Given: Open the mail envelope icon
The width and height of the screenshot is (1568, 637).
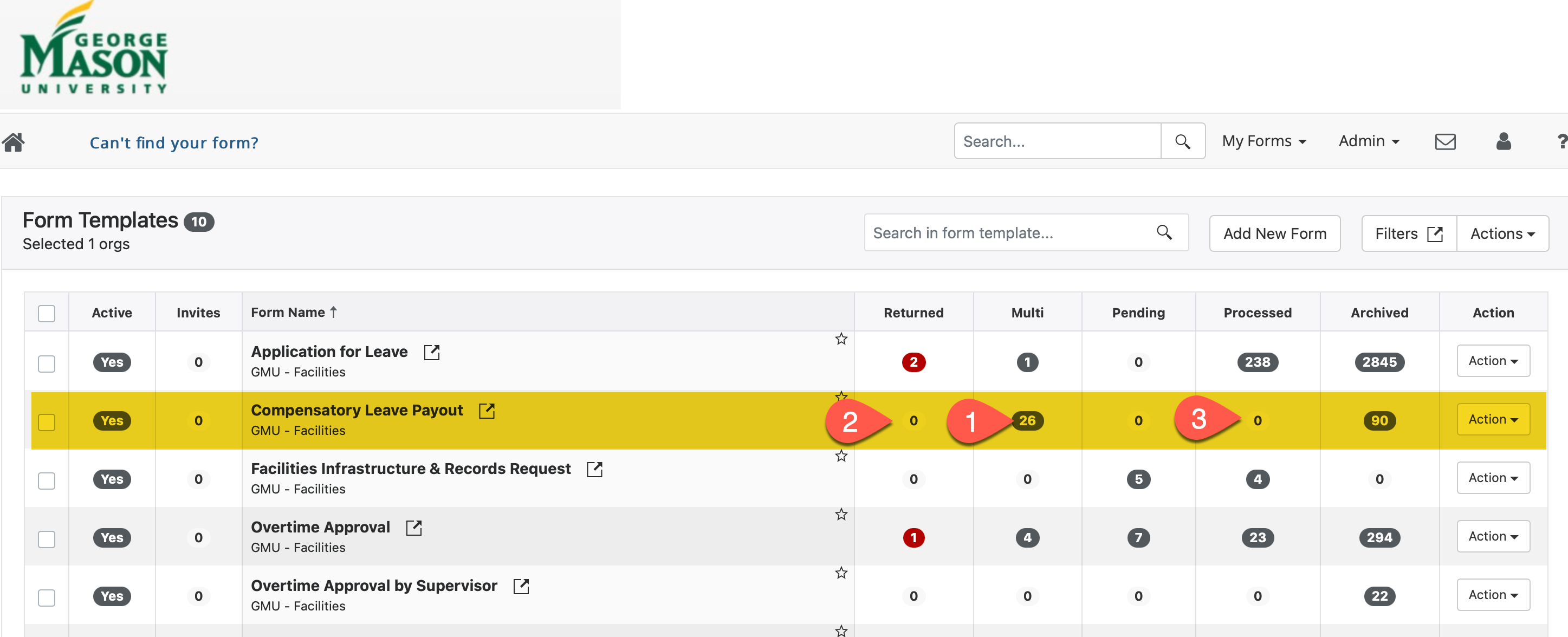Looking at the screenshot, I should coord(1444,141).
